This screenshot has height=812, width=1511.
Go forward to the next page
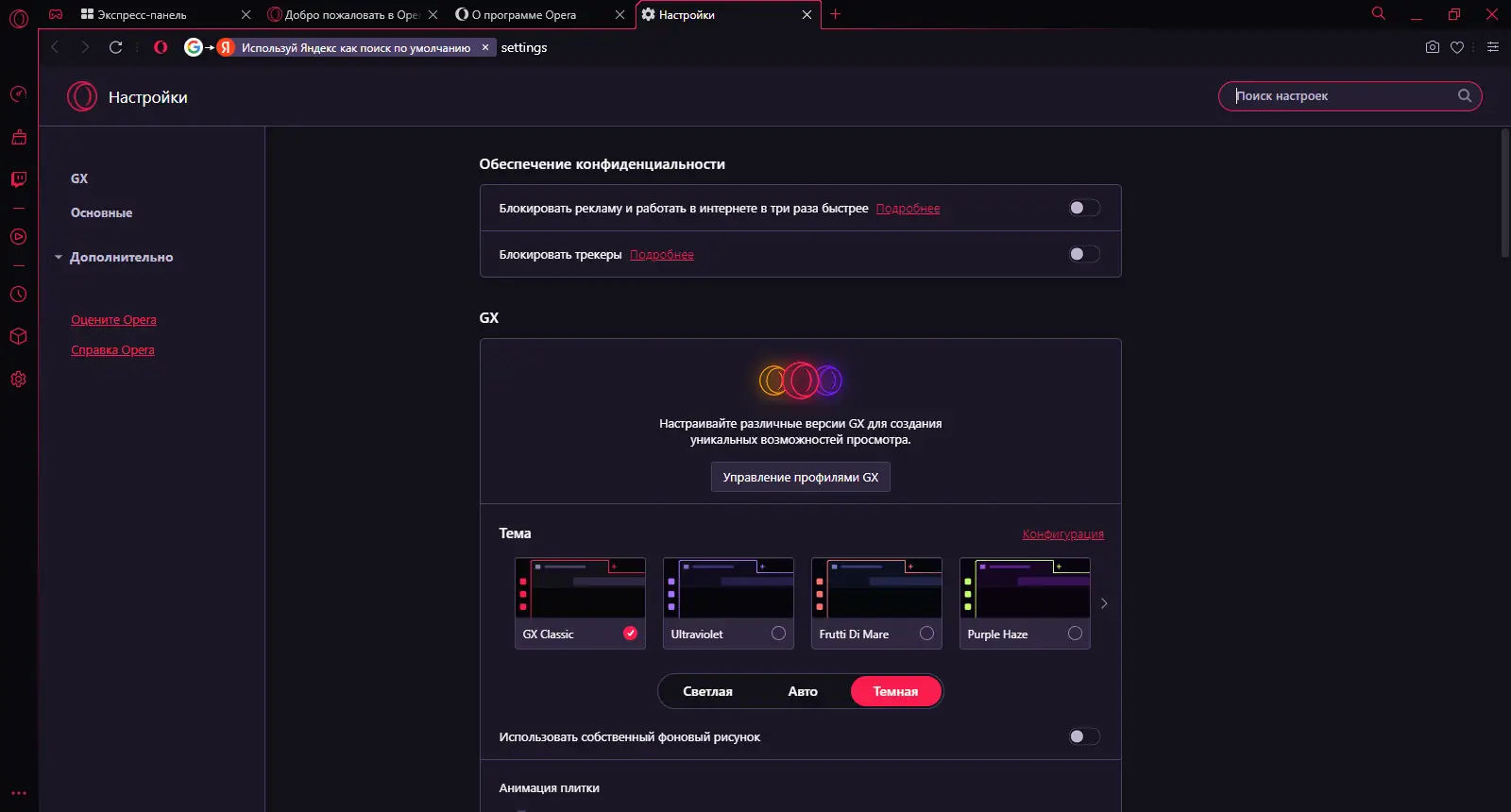(x=85, y=47)
